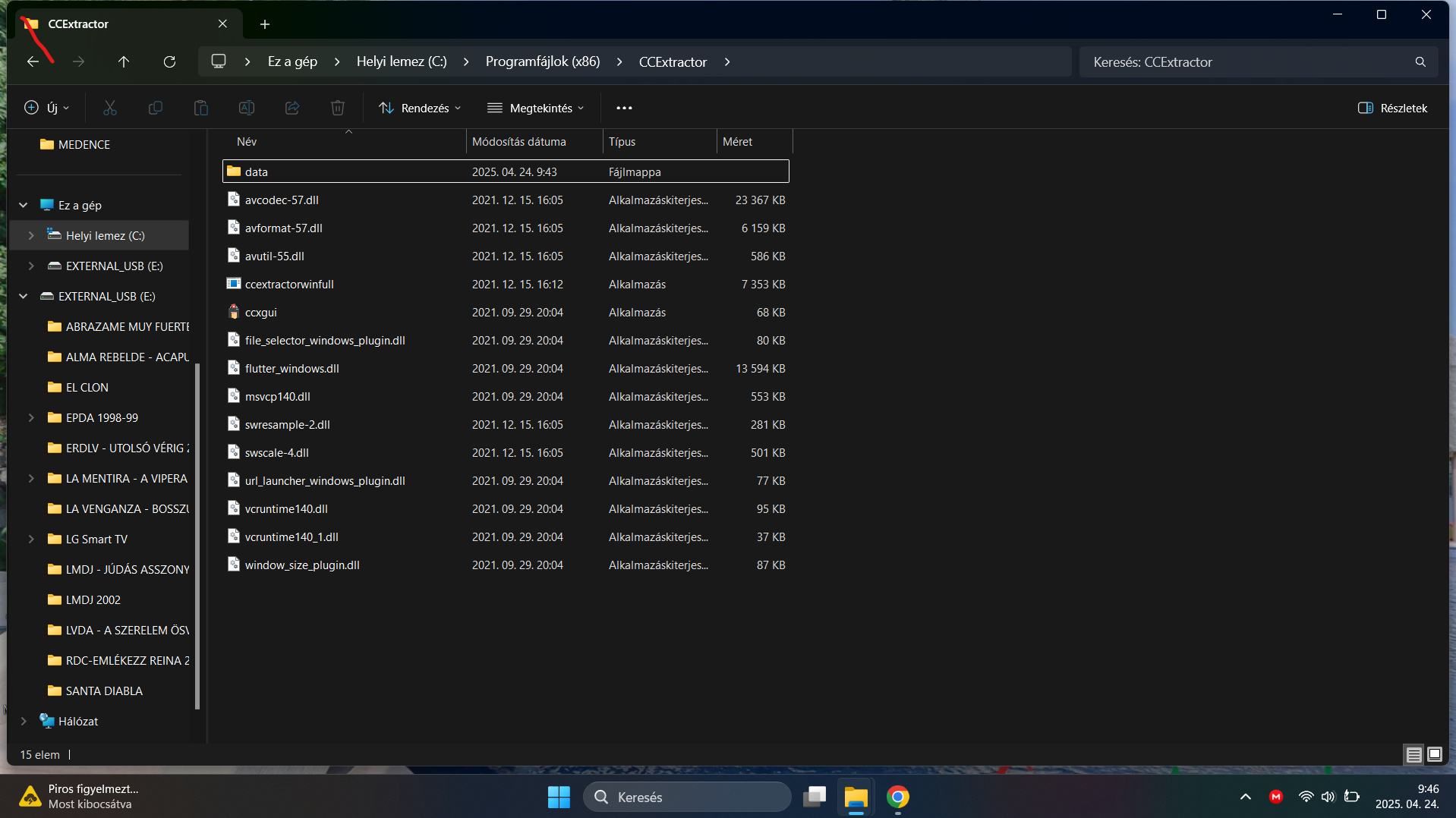The width and height of the screenshot is (1456, 818).
Task: Sort files by the Méret column
Action: coord(755,142)
